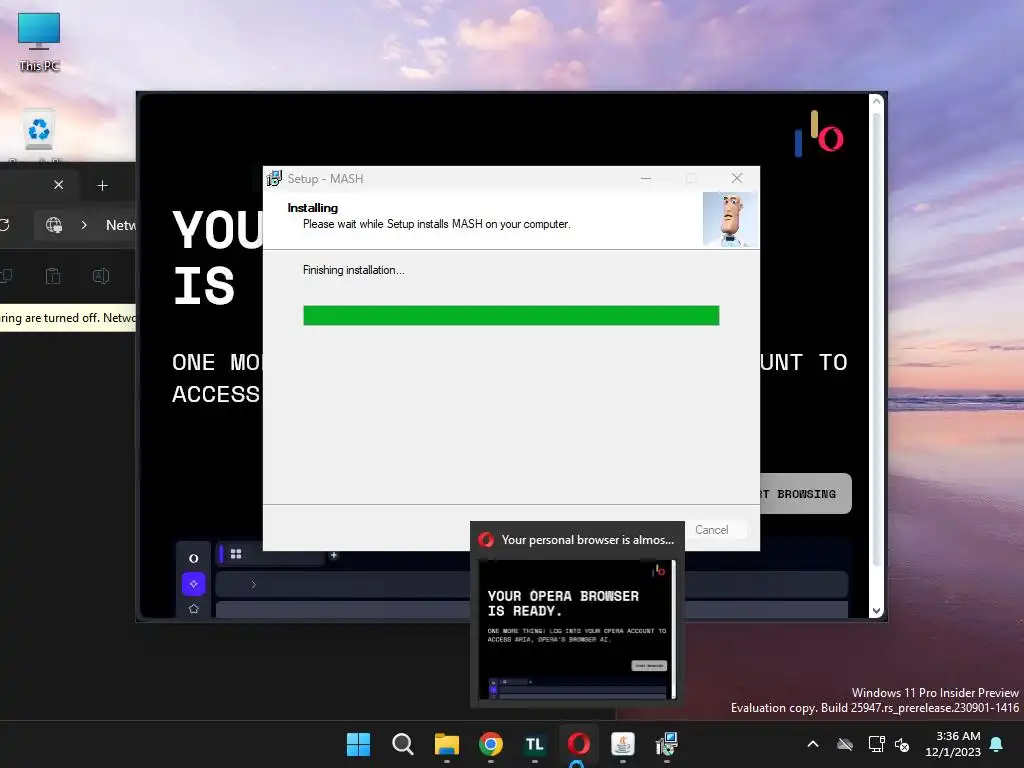1024x768 pixels.
Task: Open the TL app from taskbar
Action: click(534, 744)
